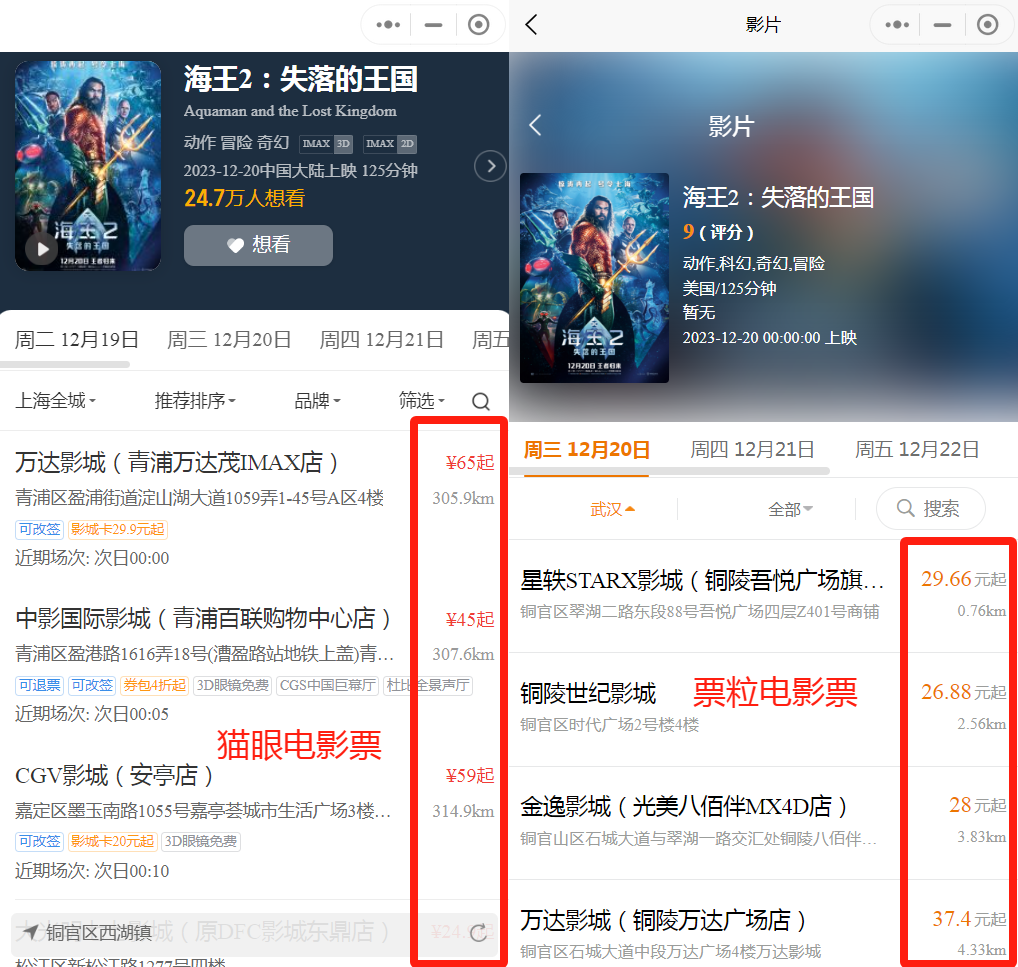This screenshot has height=967, width=1018.
Task: Expand the 推荐排序 sorting dropdown
Action: [195, 401]
